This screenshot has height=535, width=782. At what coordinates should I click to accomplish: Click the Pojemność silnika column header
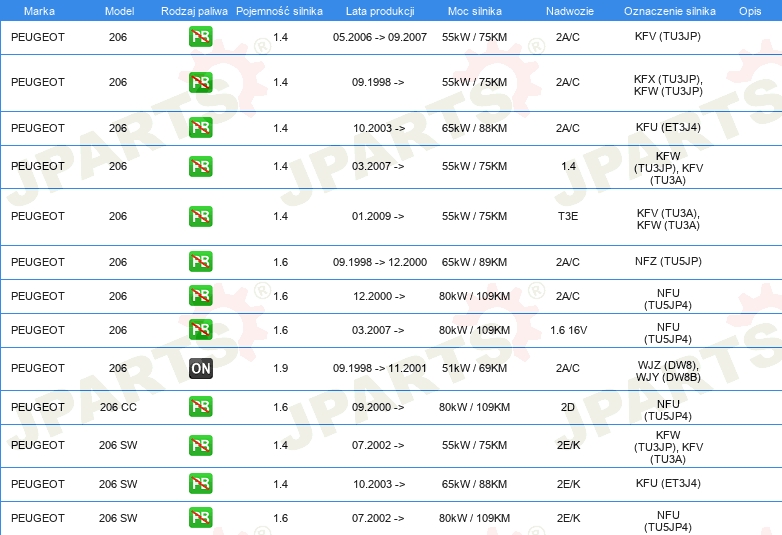(x=279, y=11)
